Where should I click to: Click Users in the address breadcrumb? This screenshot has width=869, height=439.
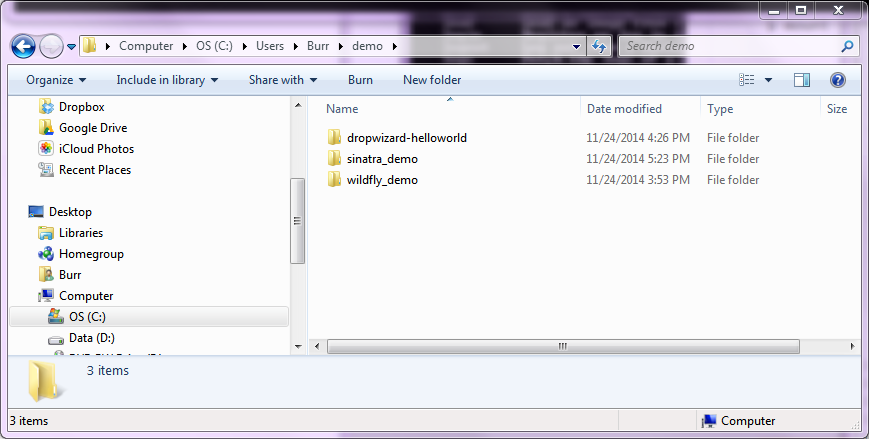270,46
